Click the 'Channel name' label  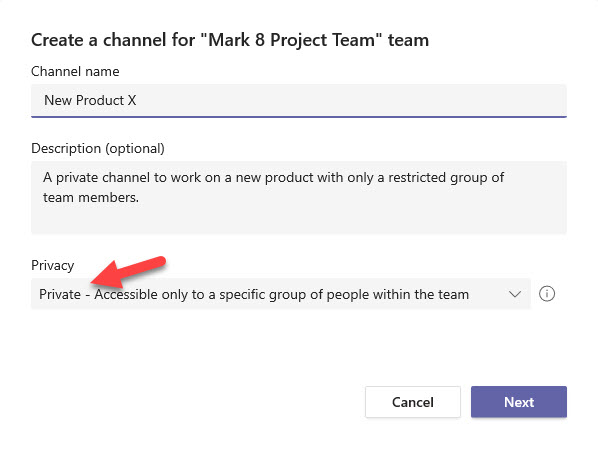pyautogui.click(x=75, y=71)
